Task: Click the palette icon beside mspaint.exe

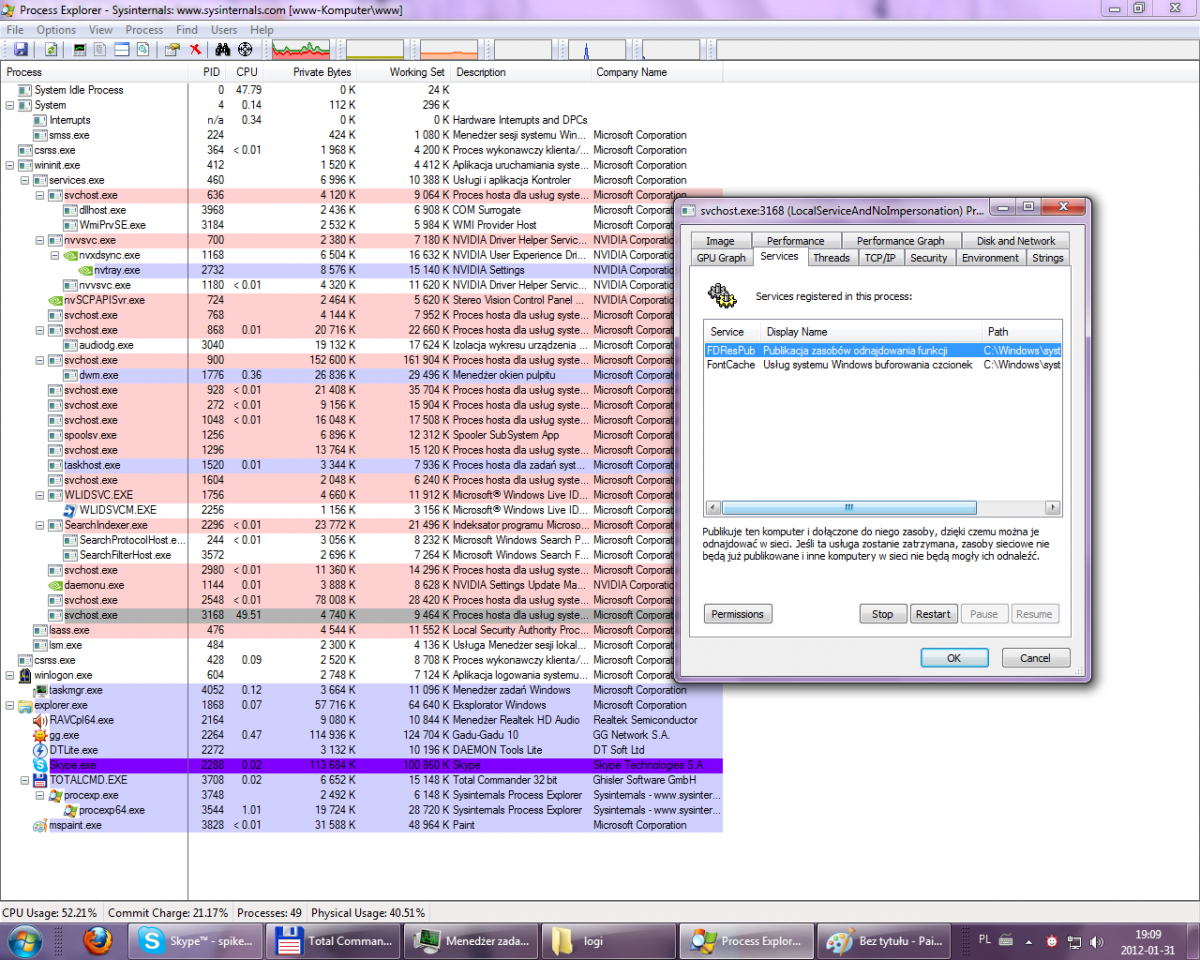Action: pos(40,825)
